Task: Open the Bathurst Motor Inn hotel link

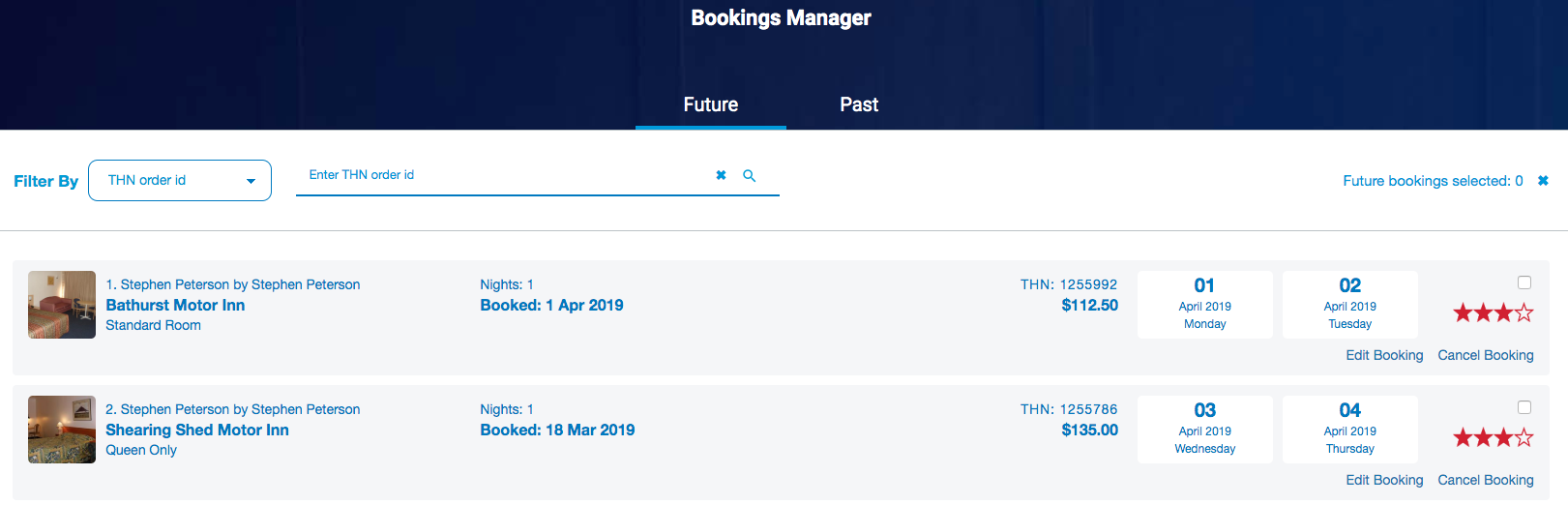Action: (x=175, y=305)
